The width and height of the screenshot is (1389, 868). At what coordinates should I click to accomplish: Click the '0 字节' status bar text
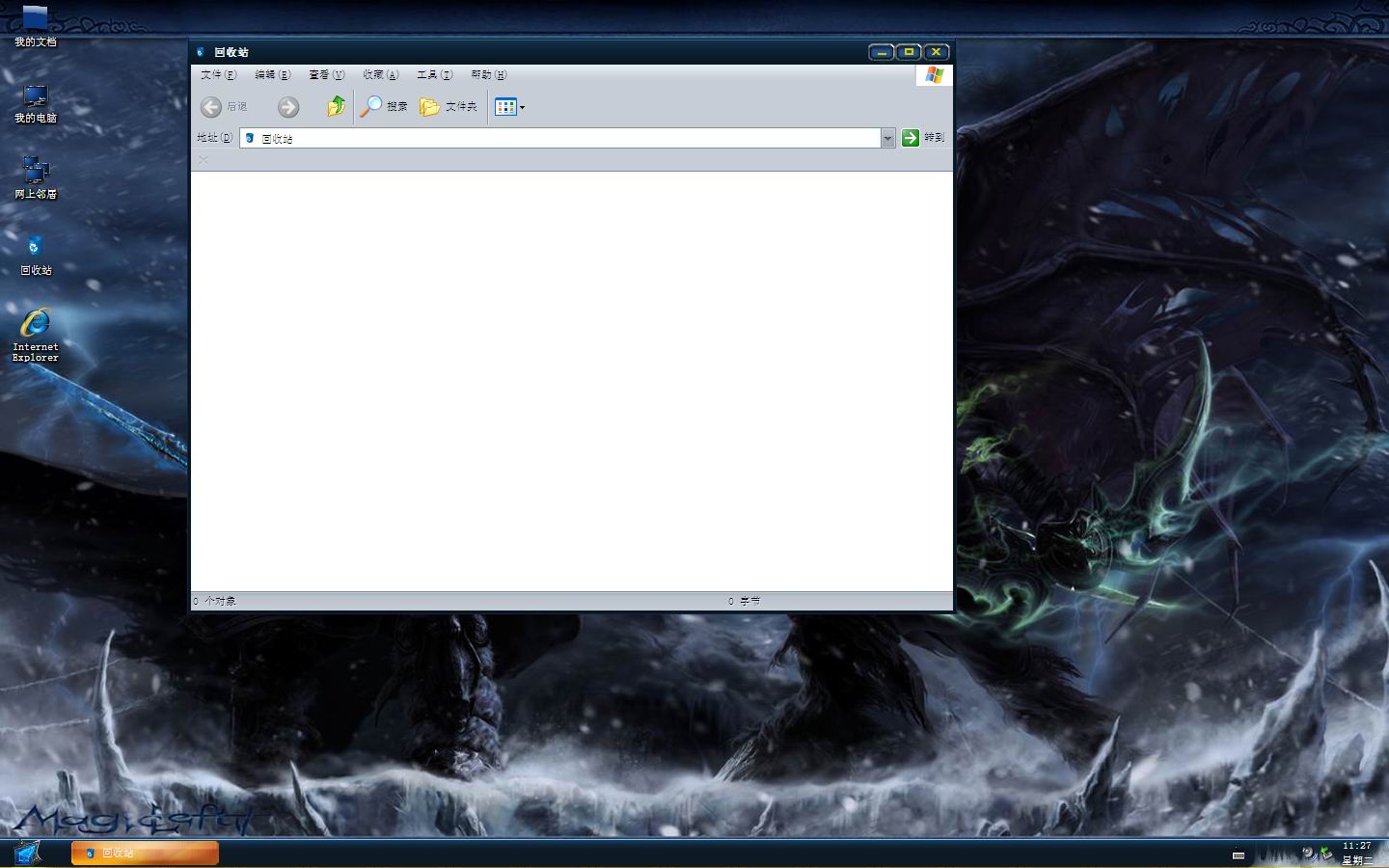[x=744, y=601]
